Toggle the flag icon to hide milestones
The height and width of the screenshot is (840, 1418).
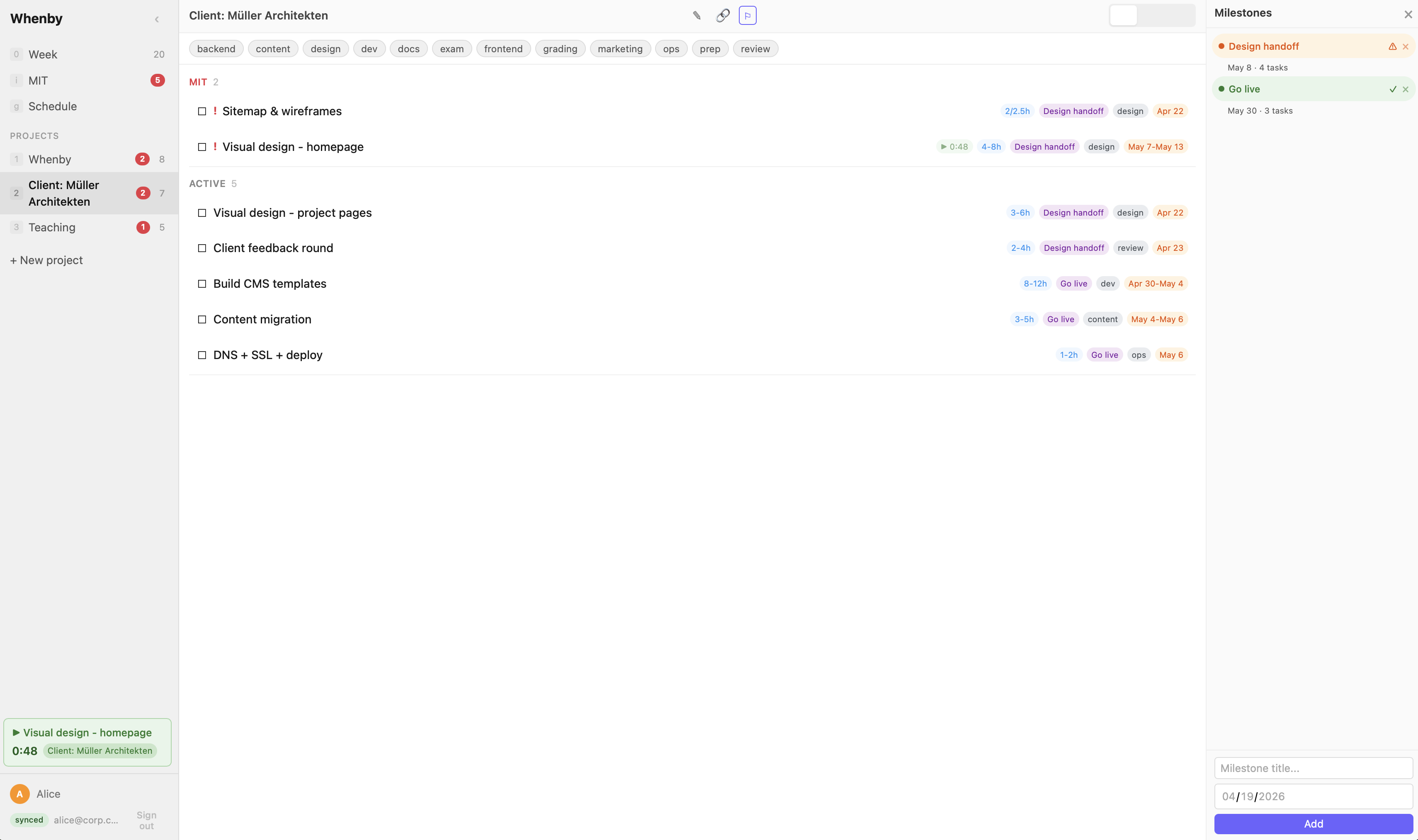[747, 15]
